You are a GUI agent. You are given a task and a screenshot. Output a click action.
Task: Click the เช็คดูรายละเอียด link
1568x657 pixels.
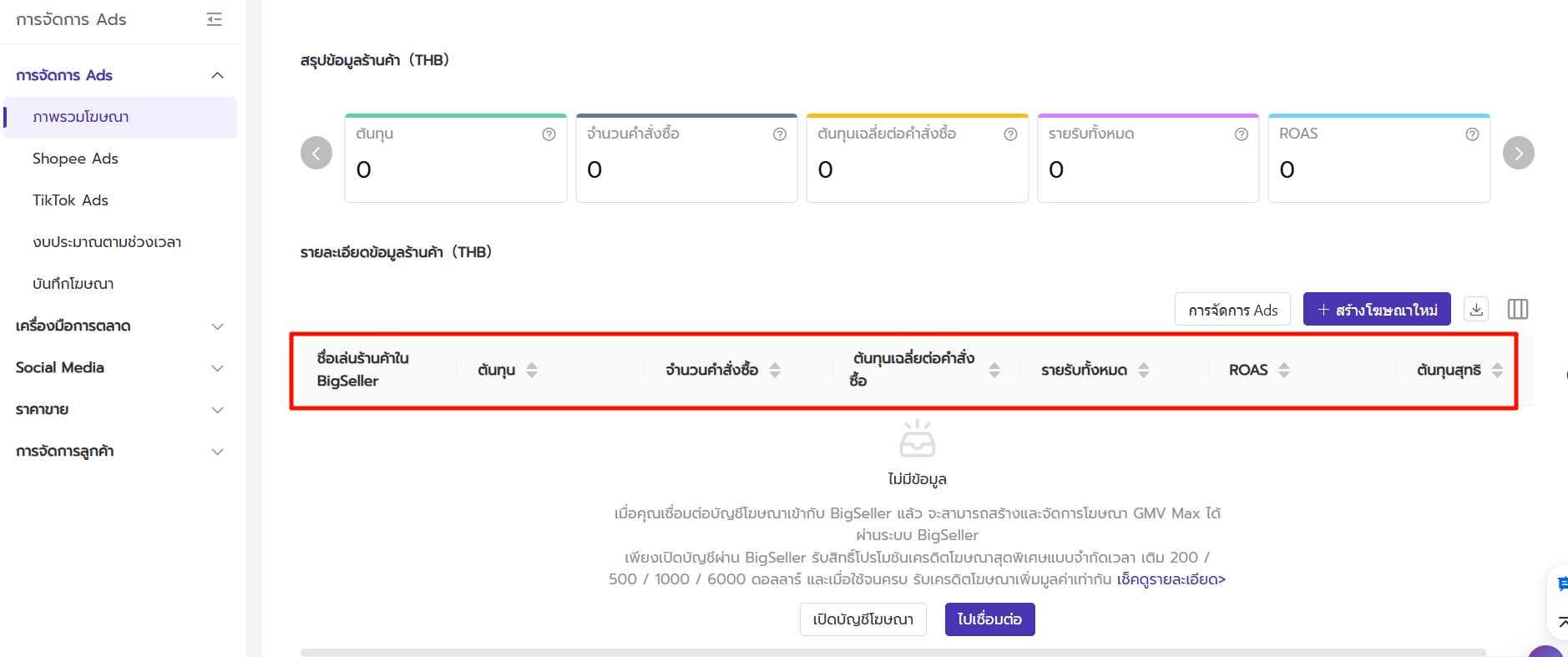coord(1171,579)
